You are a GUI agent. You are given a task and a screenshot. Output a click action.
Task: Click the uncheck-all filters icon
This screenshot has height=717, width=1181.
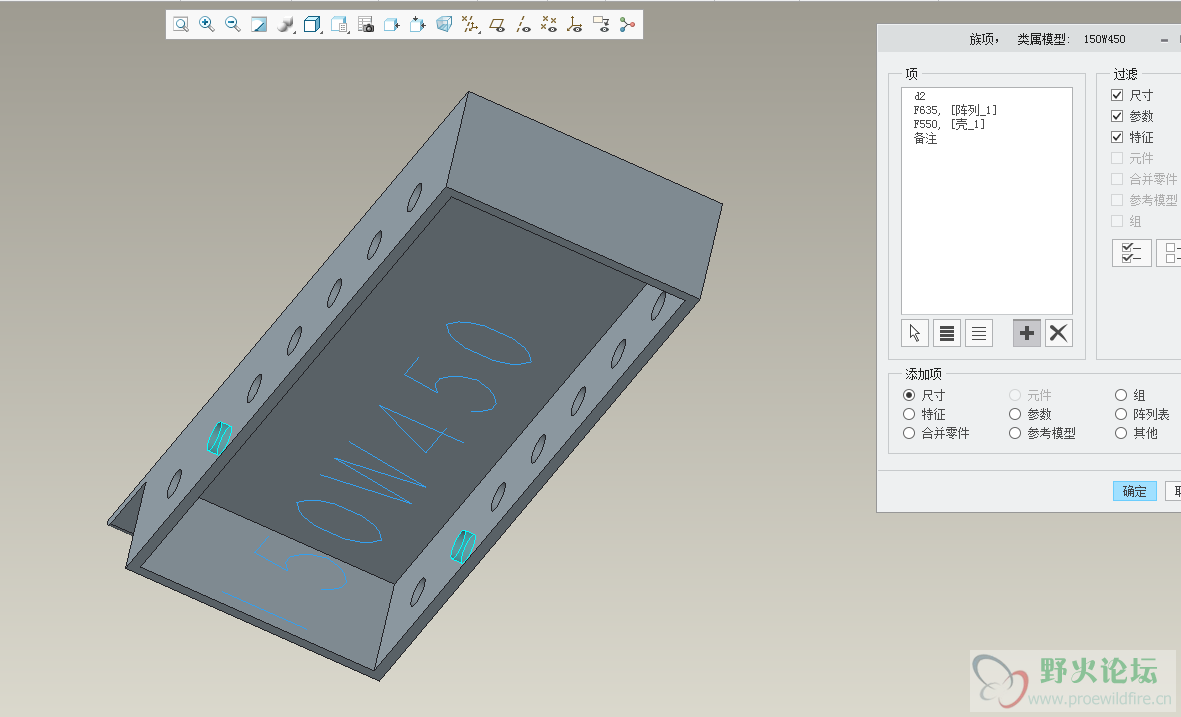1170,252
